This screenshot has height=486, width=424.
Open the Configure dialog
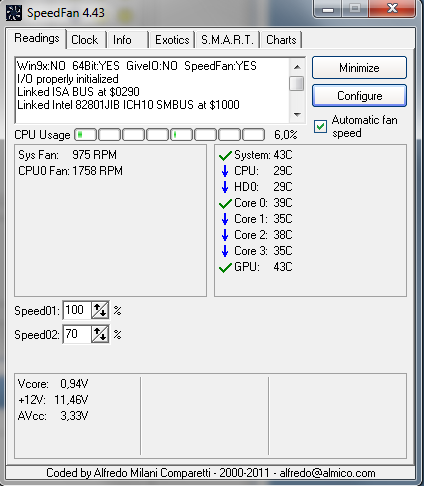[x=359, y=96]
